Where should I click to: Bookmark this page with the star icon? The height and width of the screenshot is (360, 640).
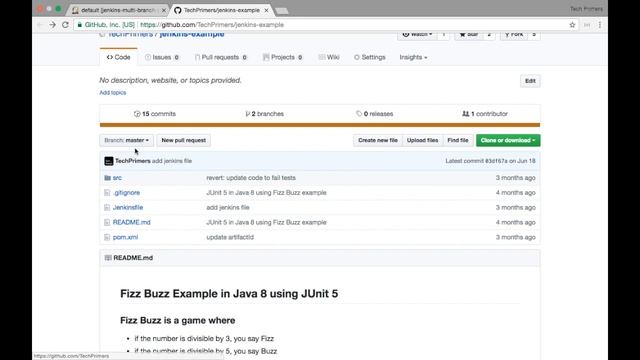tap(572, 25)
